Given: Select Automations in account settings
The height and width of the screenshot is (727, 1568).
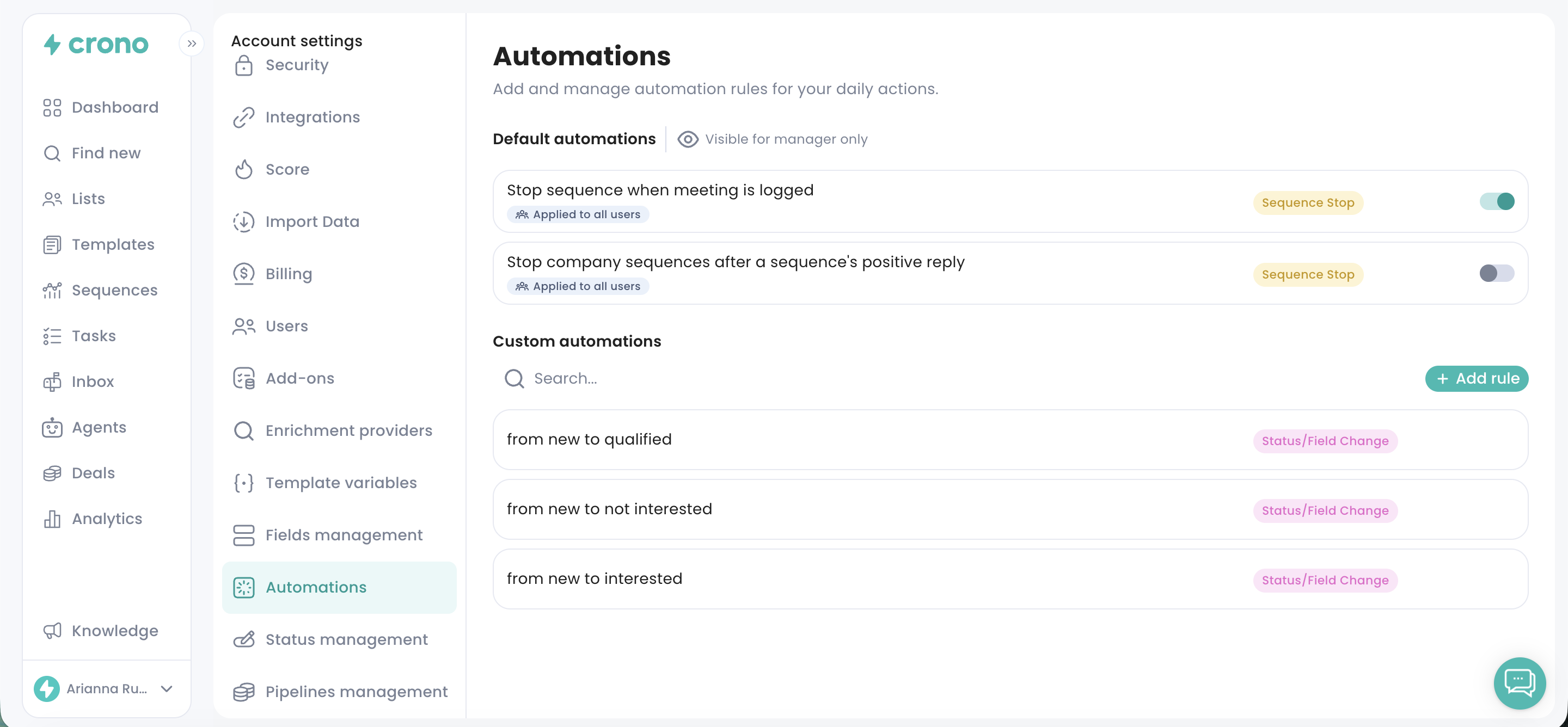Looking at the screenshot, I should click(339, 588).
